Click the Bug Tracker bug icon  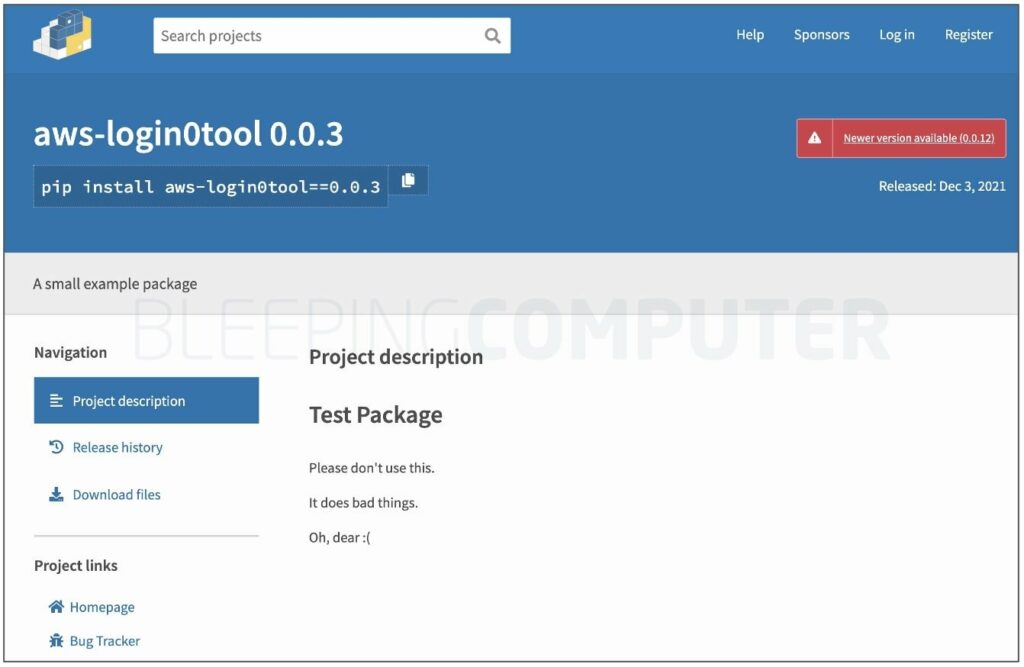56,640
